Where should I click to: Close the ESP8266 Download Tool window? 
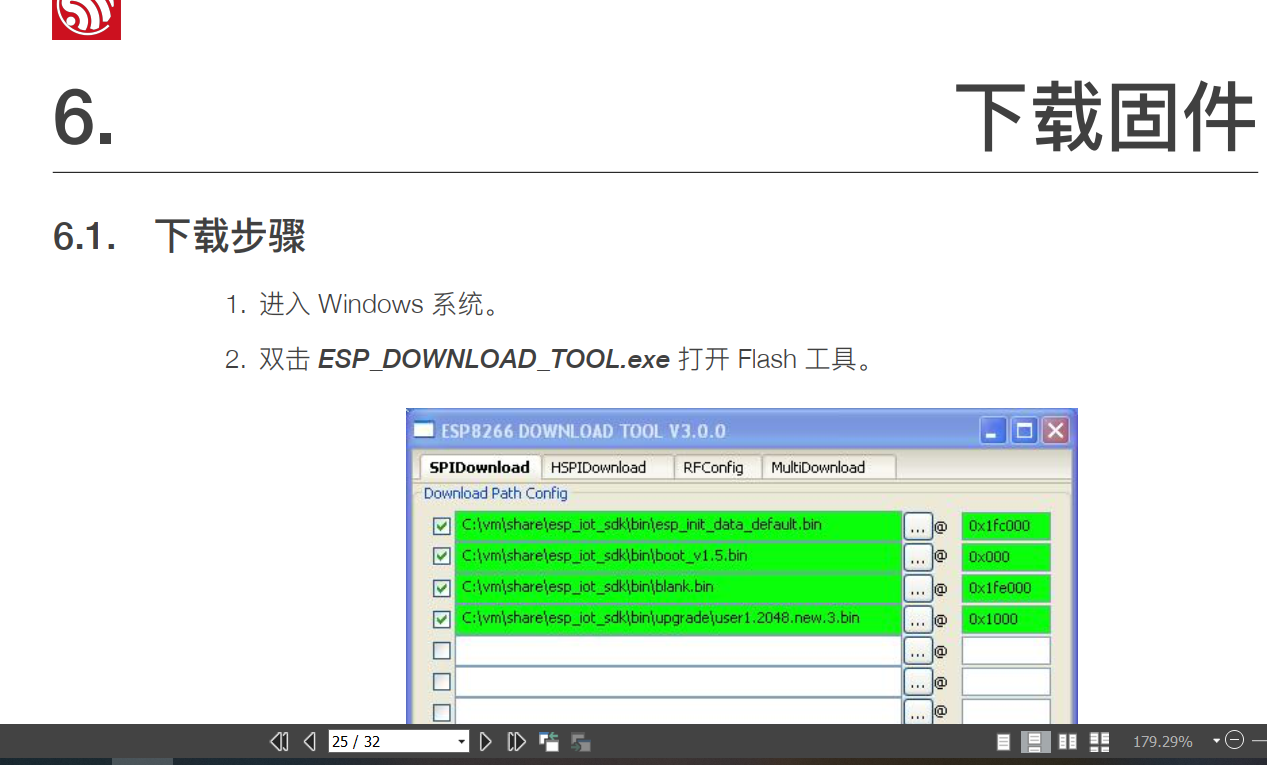click(1055, 431)
